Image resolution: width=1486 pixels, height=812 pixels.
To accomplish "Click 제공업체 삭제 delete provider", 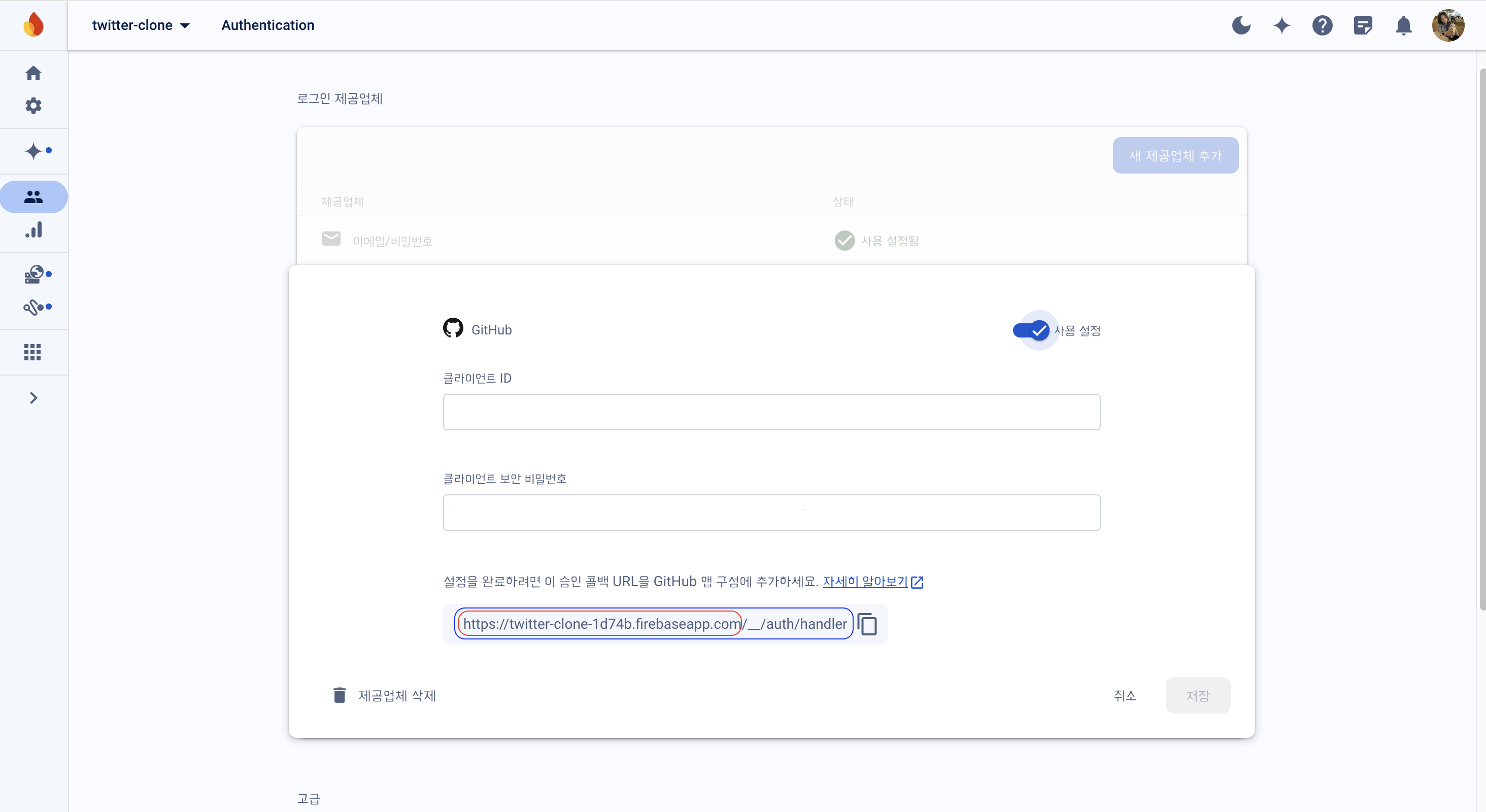I will [x=385, y=695].
